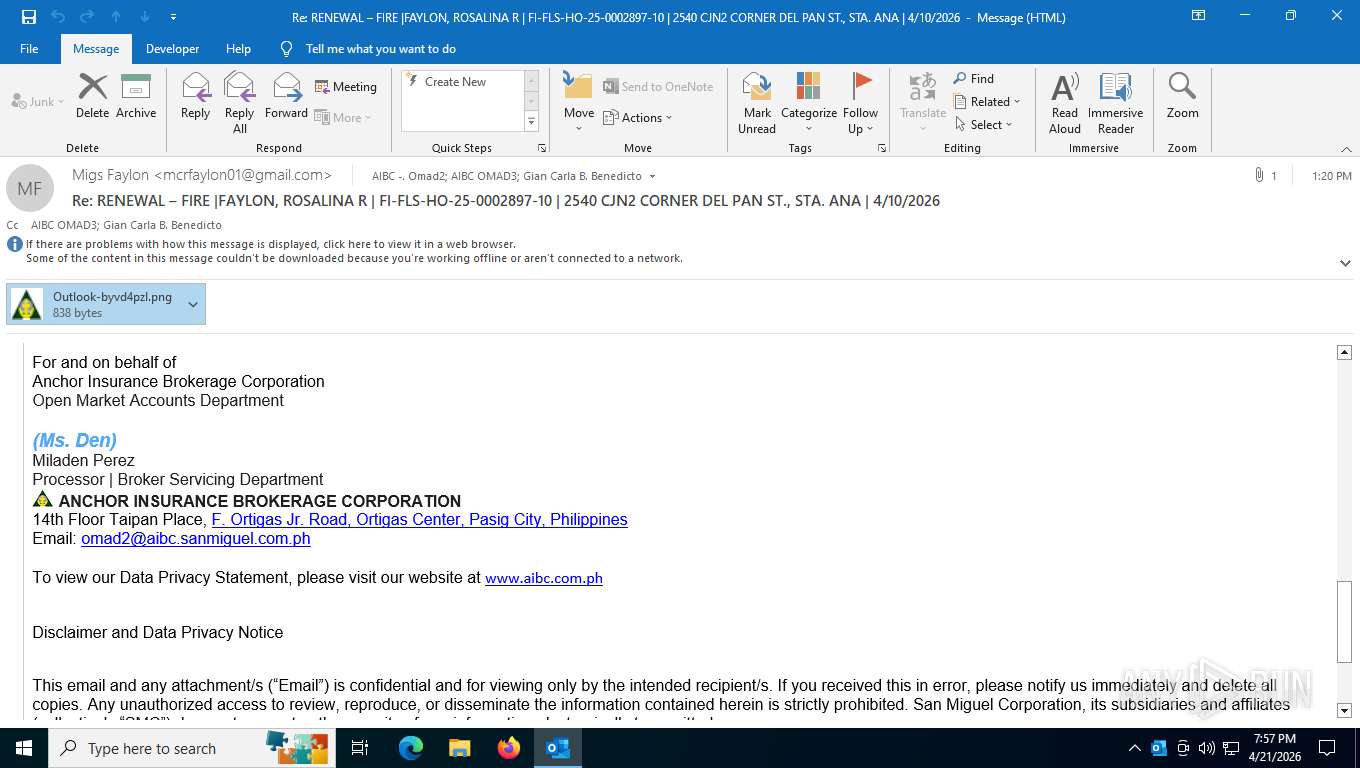The width and height of the screenshot is (1360, 768).
Task: Click the MF sender avatar
Action: [x=29, y=188]
